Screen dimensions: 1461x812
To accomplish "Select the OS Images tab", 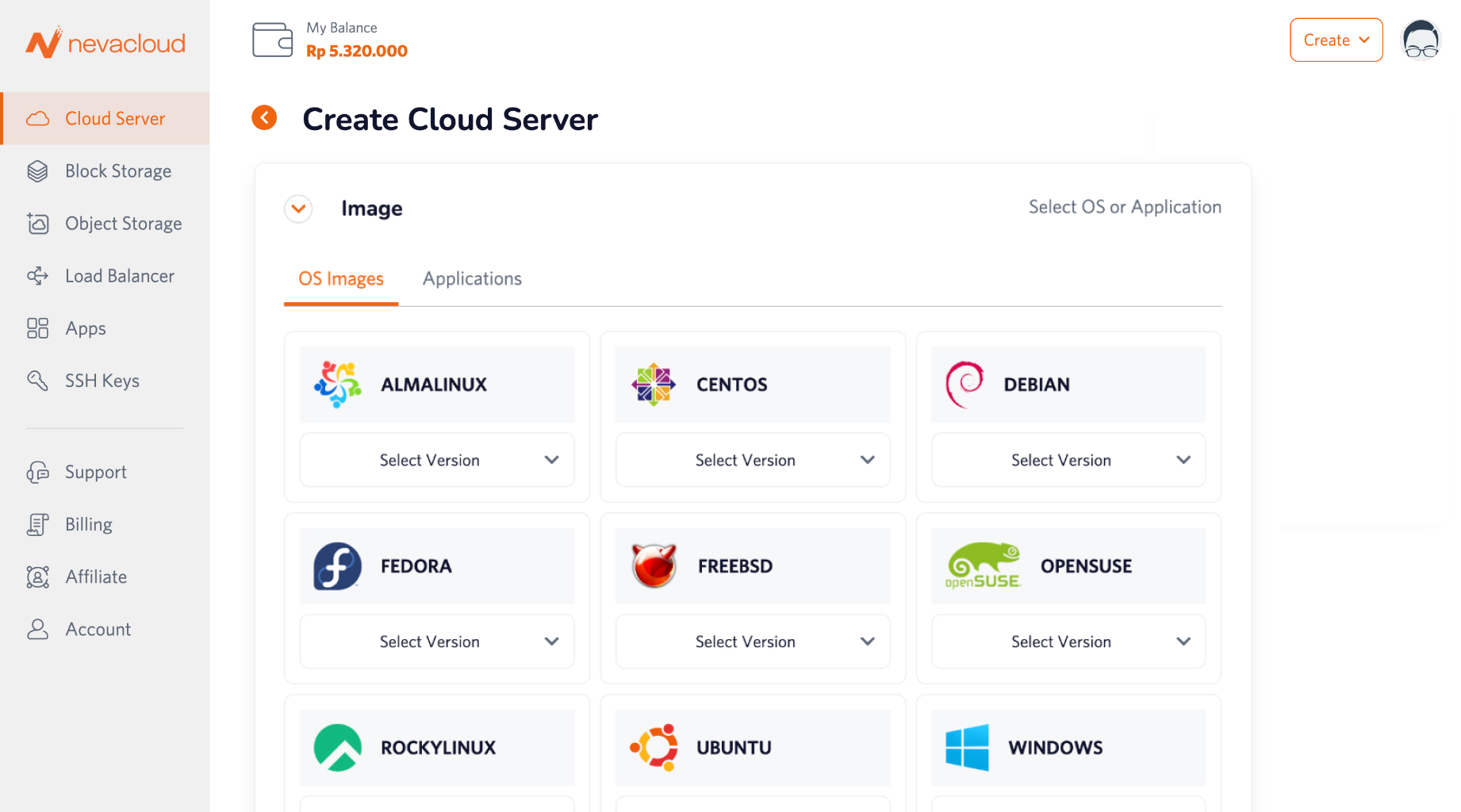I will point(340,278).
